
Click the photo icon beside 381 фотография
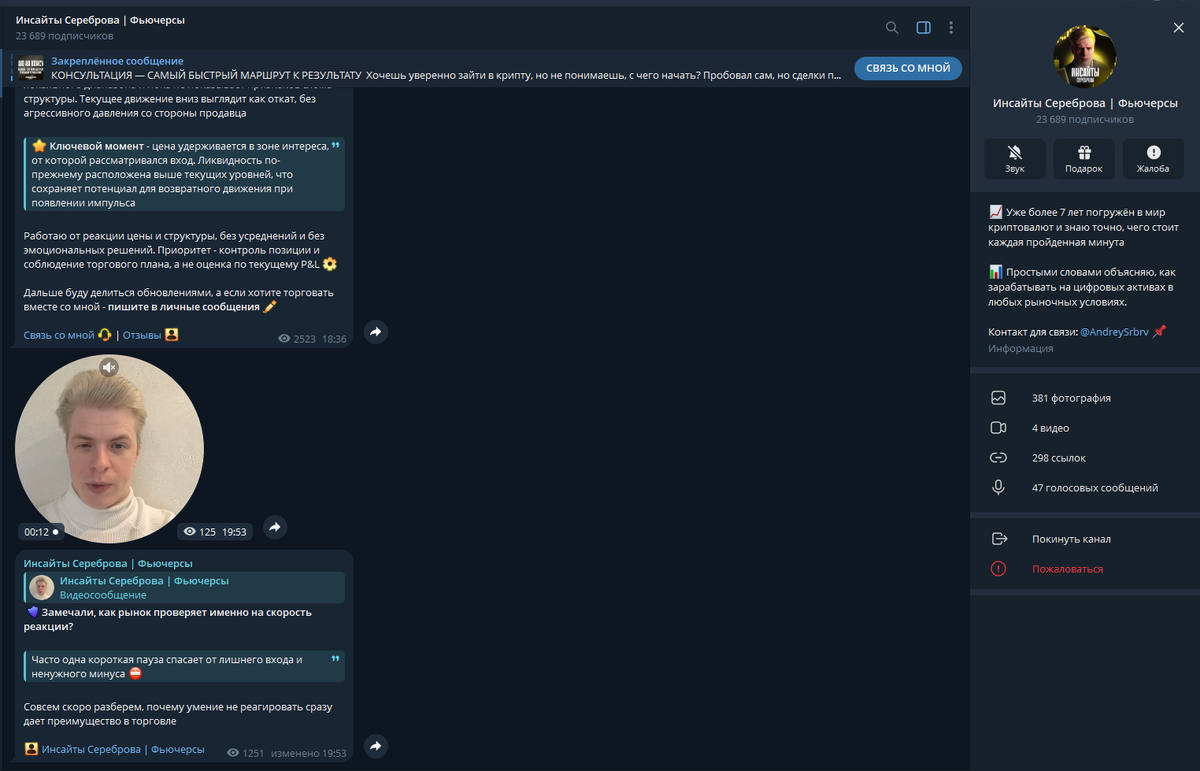(x=998, y=398)
